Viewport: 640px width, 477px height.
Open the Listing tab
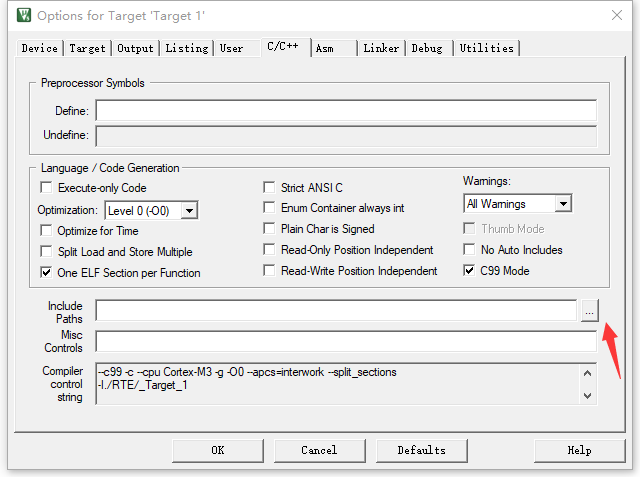(x=187, y=48)
